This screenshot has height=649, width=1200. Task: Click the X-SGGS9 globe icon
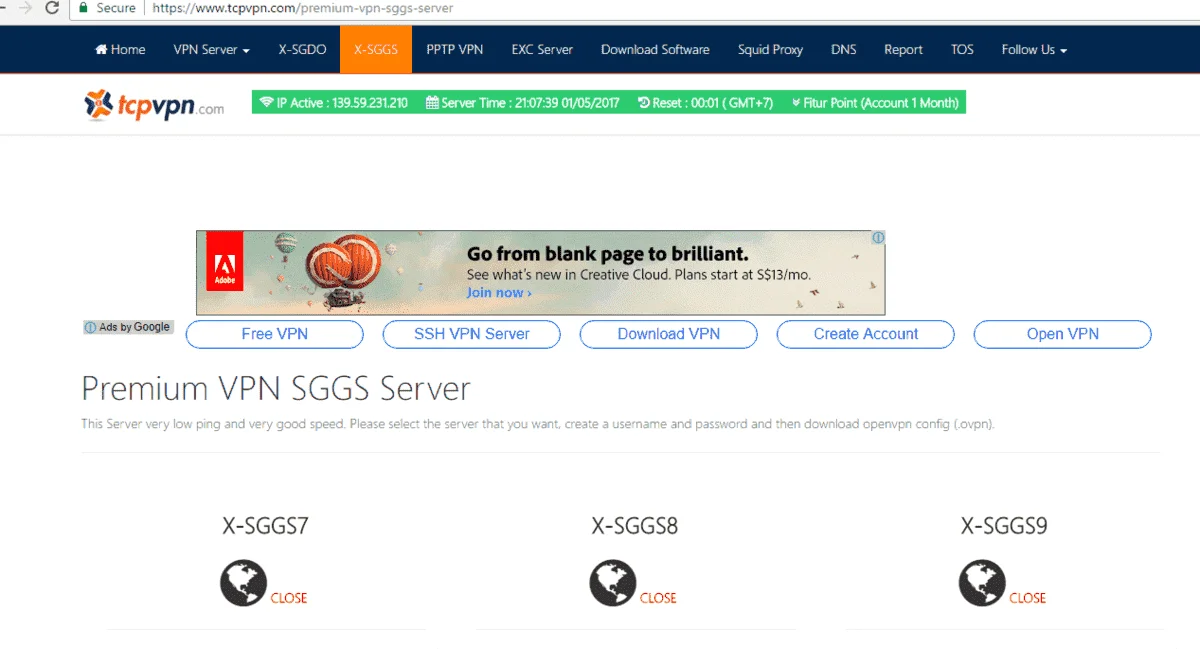tap(983, 583)
